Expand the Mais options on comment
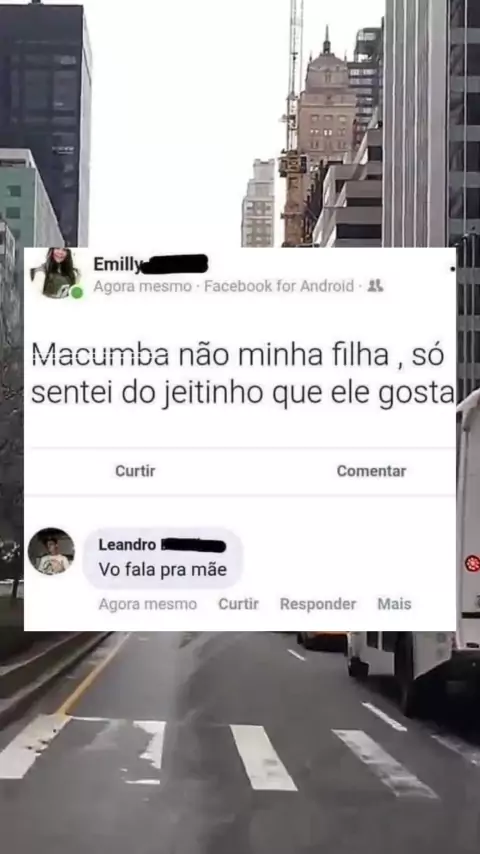Viewport: 480px width, 854px height. pos(394,604)
